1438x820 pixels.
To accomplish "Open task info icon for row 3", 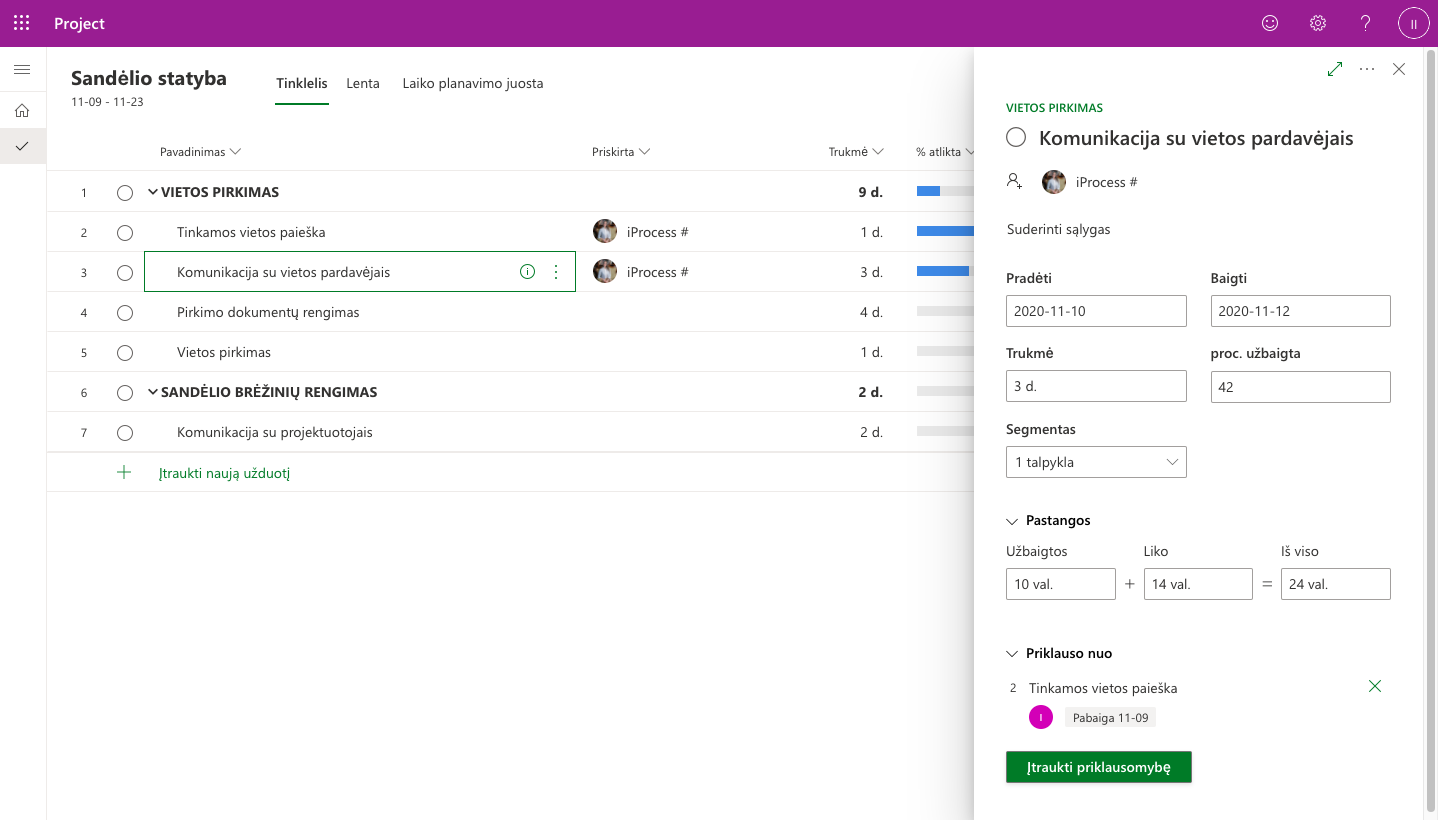I will point(527,272).
